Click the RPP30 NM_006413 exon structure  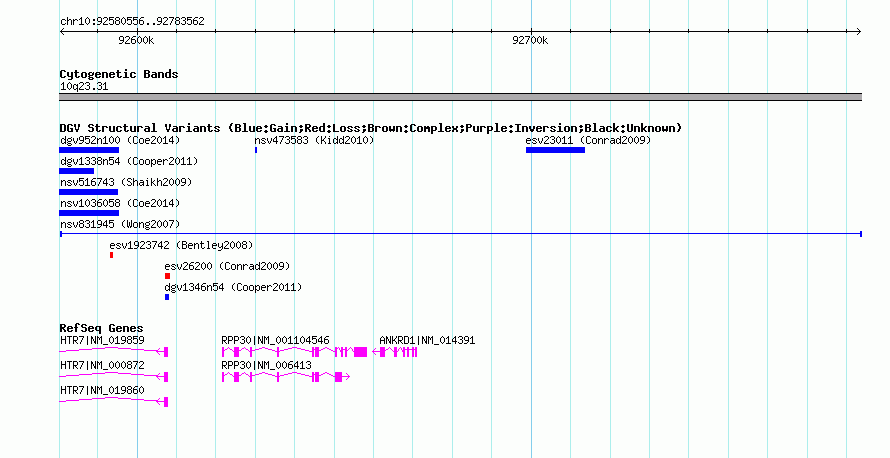tap(286, 377)
